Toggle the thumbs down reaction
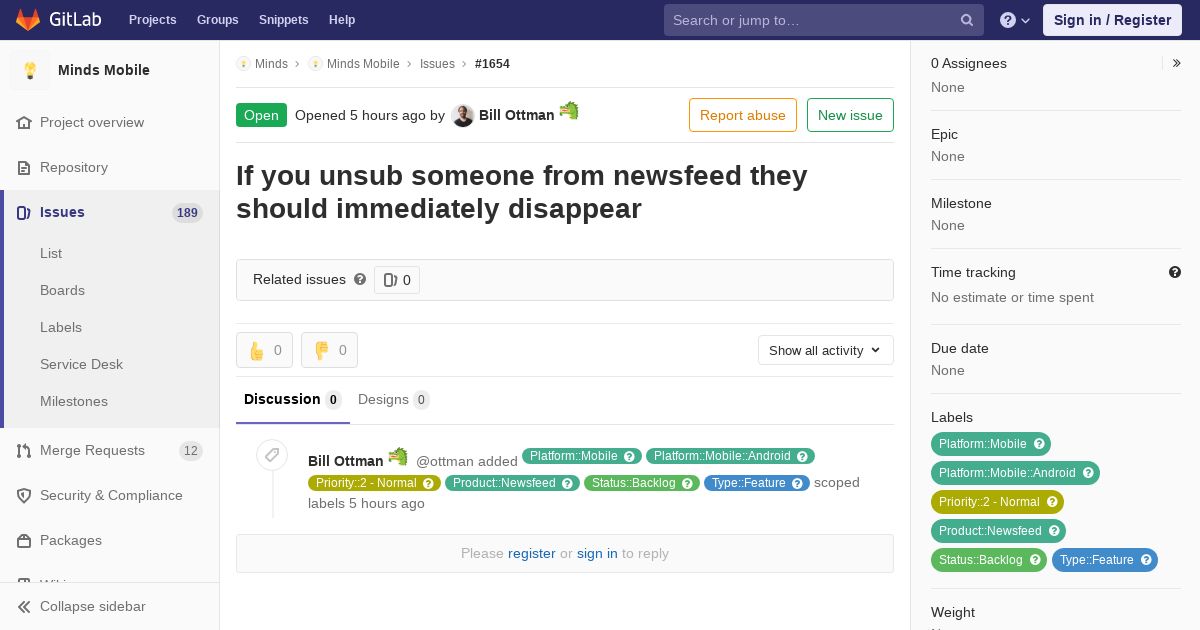The image size is (1200, 630). [329, 350]
